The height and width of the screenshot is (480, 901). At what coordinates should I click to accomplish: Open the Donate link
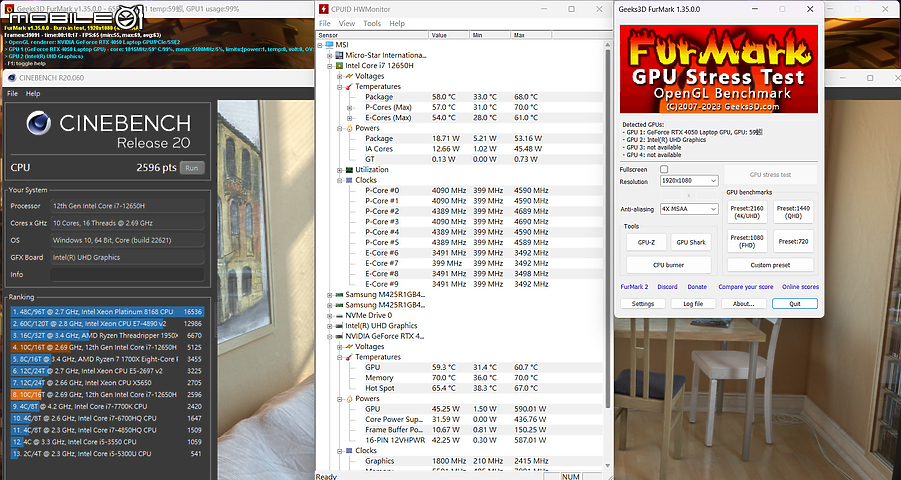pyautogui.click(x=697, y=286)
